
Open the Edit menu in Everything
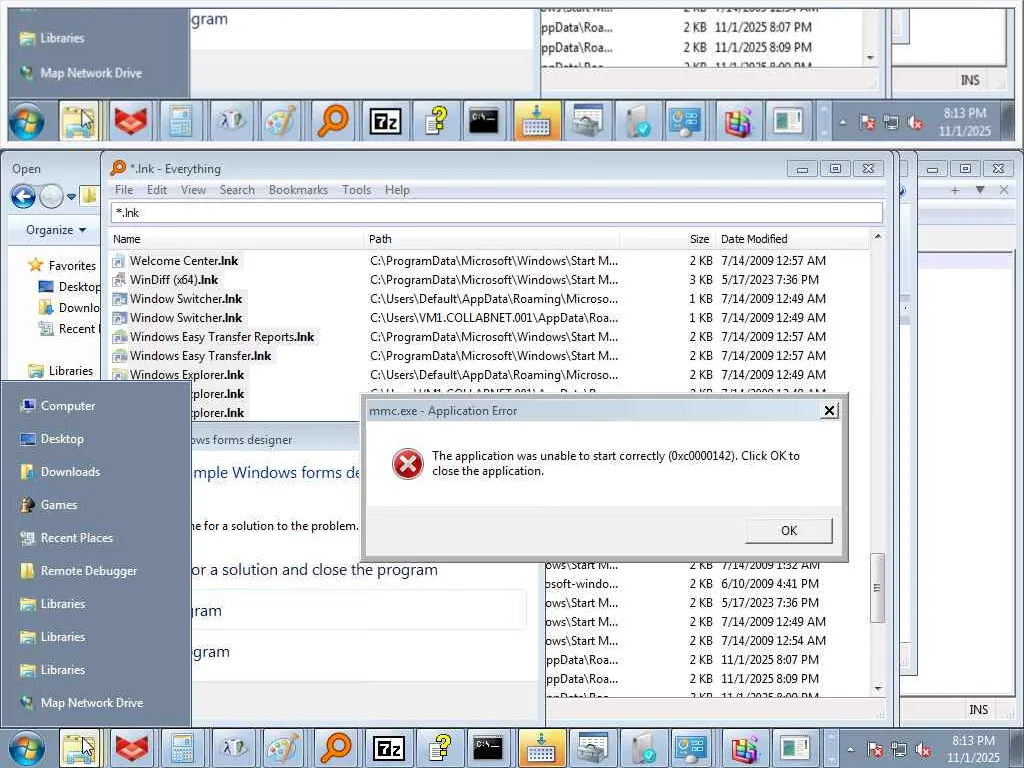(157, 190)
